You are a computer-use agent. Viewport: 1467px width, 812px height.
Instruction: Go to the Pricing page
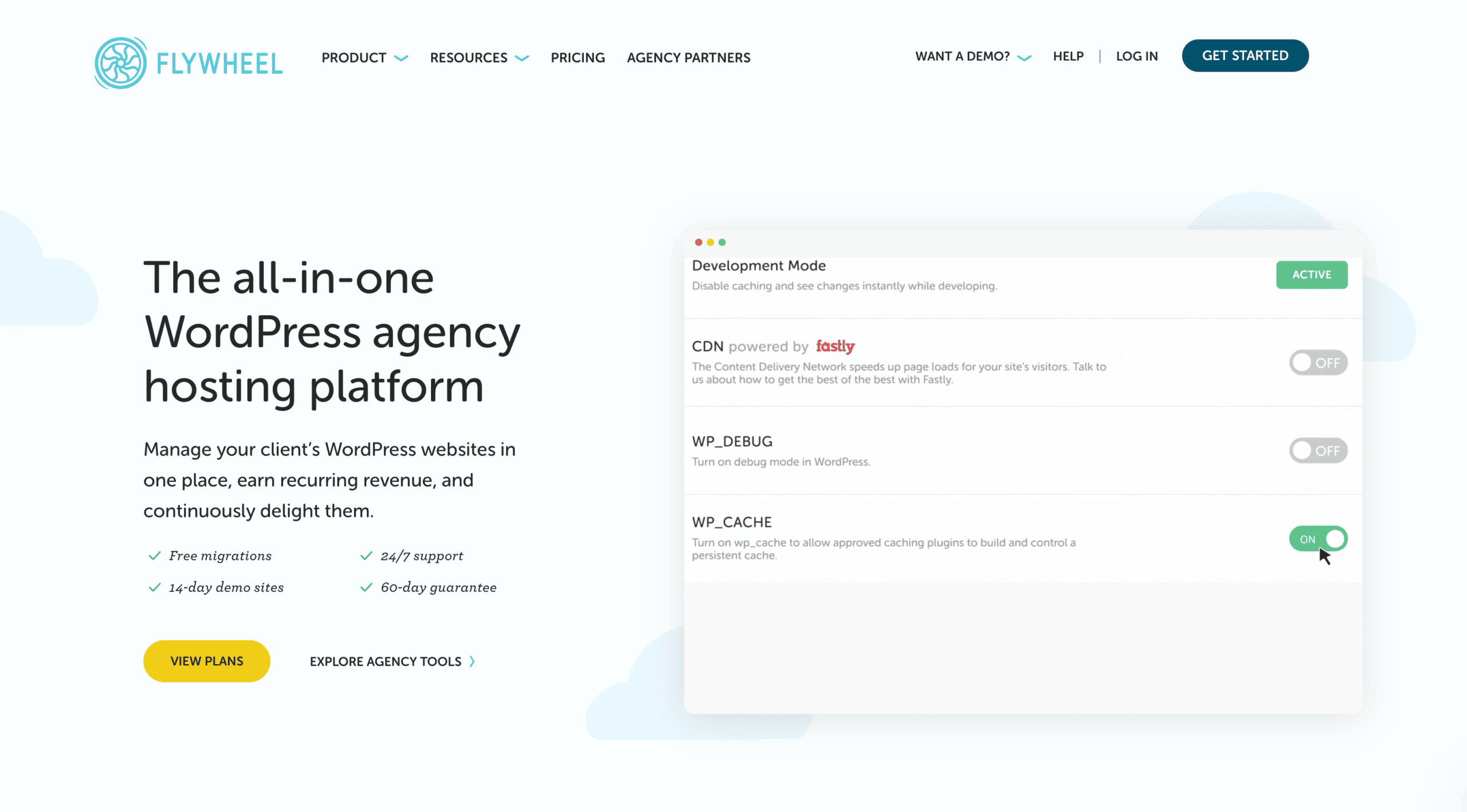click(x=578, y=58)
